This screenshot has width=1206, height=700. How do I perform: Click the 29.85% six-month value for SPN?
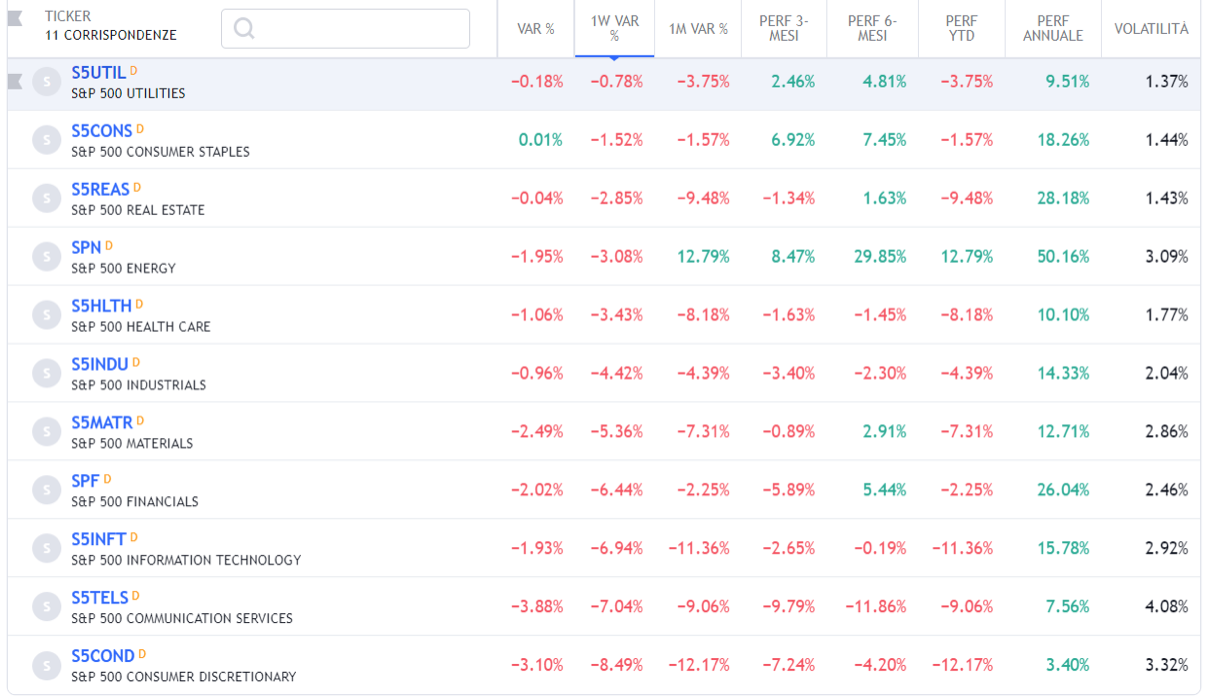[x=880, y=257]
